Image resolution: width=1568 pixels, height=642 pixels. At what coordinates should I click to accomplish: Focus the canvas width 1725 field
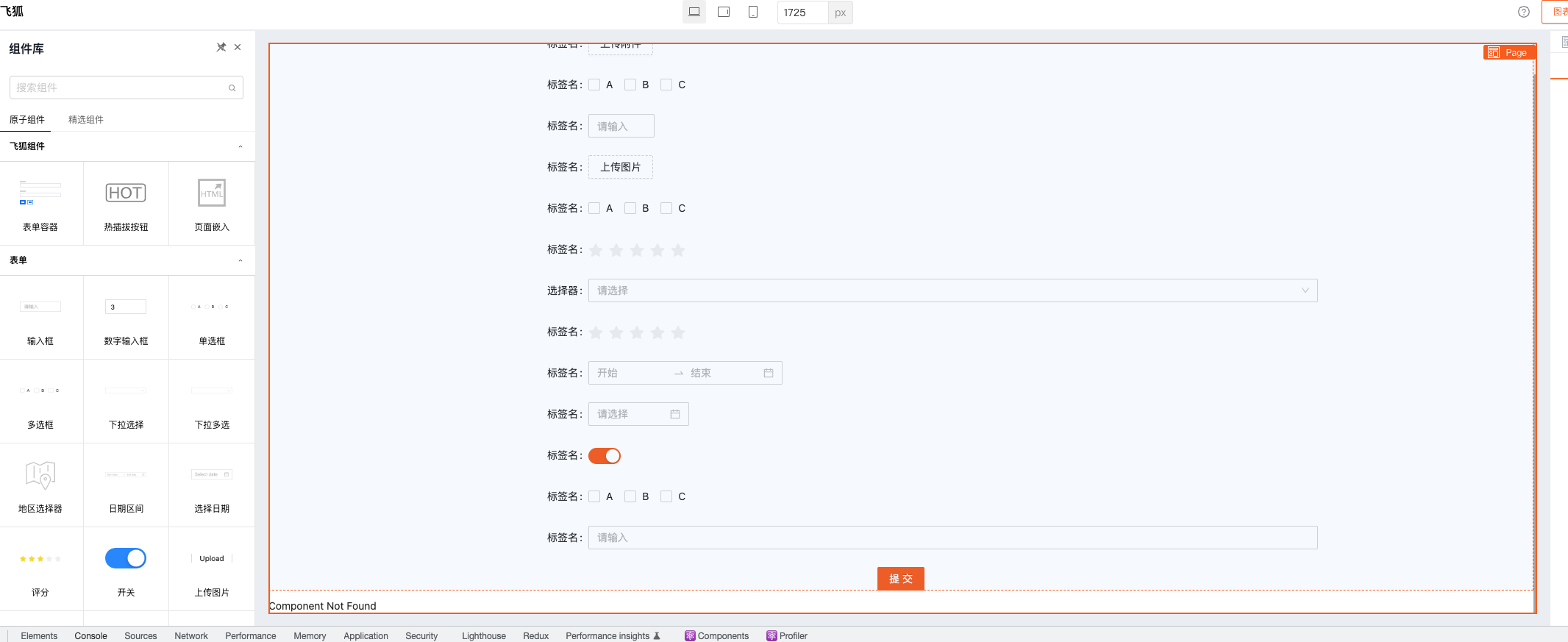[803, 13]
